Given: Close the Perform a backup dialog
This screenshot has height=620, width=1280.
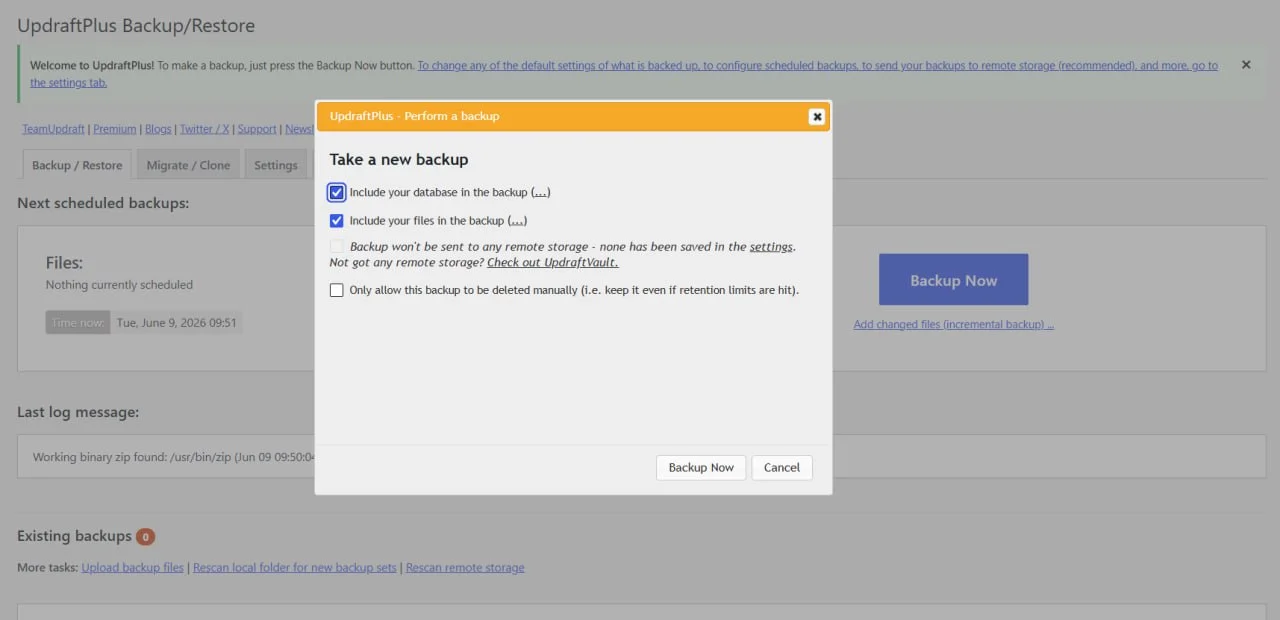Looking at the screenshot, I should 817,116.
